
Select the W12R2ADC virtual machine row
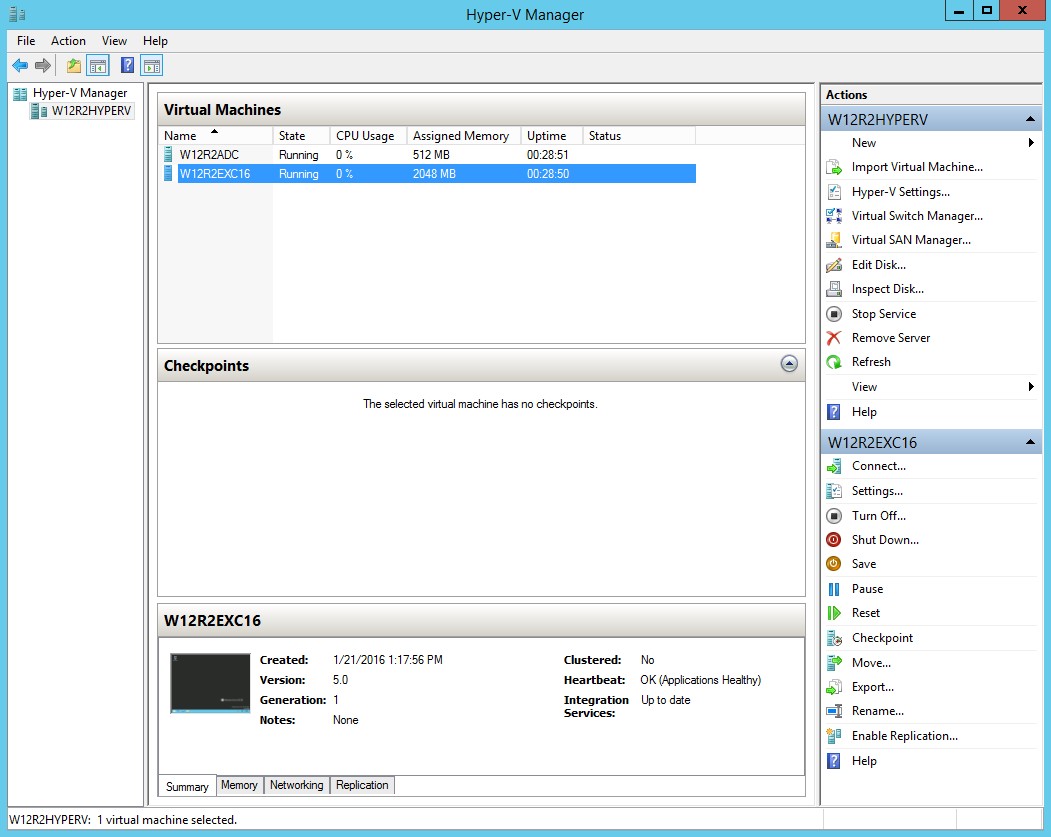click(x=429, y=155)
